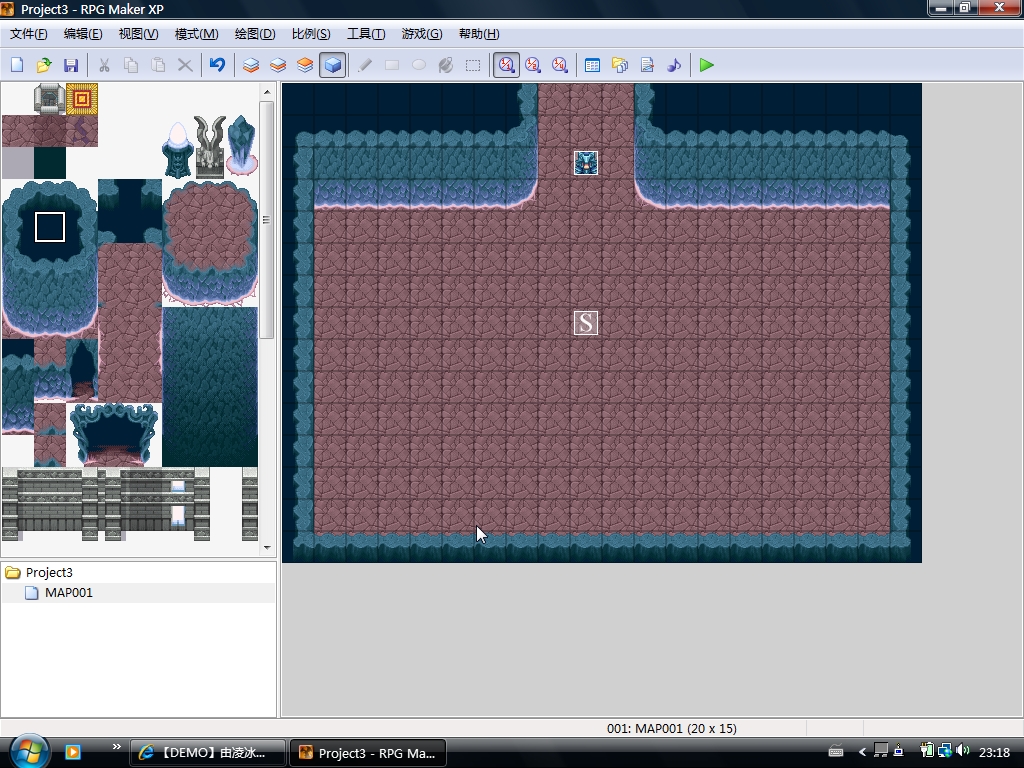This screenshot has height=768, width=1024.
Task: Open the Database icon in the toolbar
Action: click(x=592, y=65)
